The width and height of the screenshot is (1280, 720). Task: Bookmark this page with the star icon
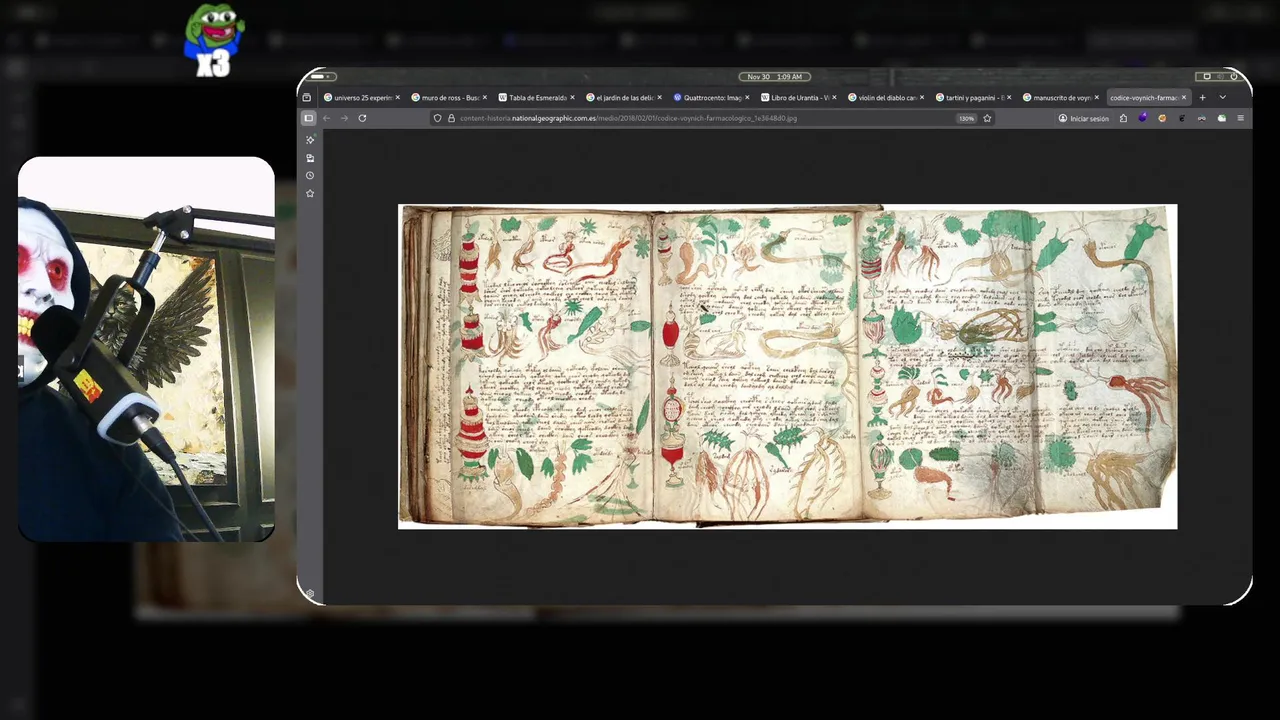pos(987,118)
